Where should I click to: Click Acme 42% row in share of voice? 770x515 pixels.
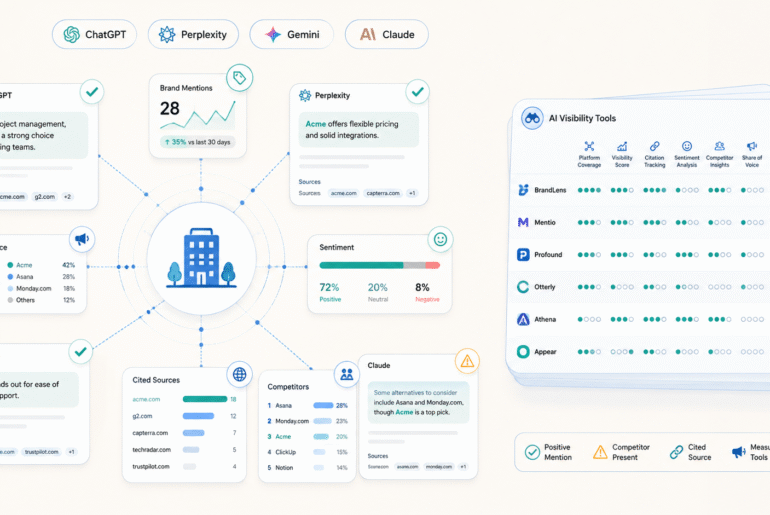41,265
